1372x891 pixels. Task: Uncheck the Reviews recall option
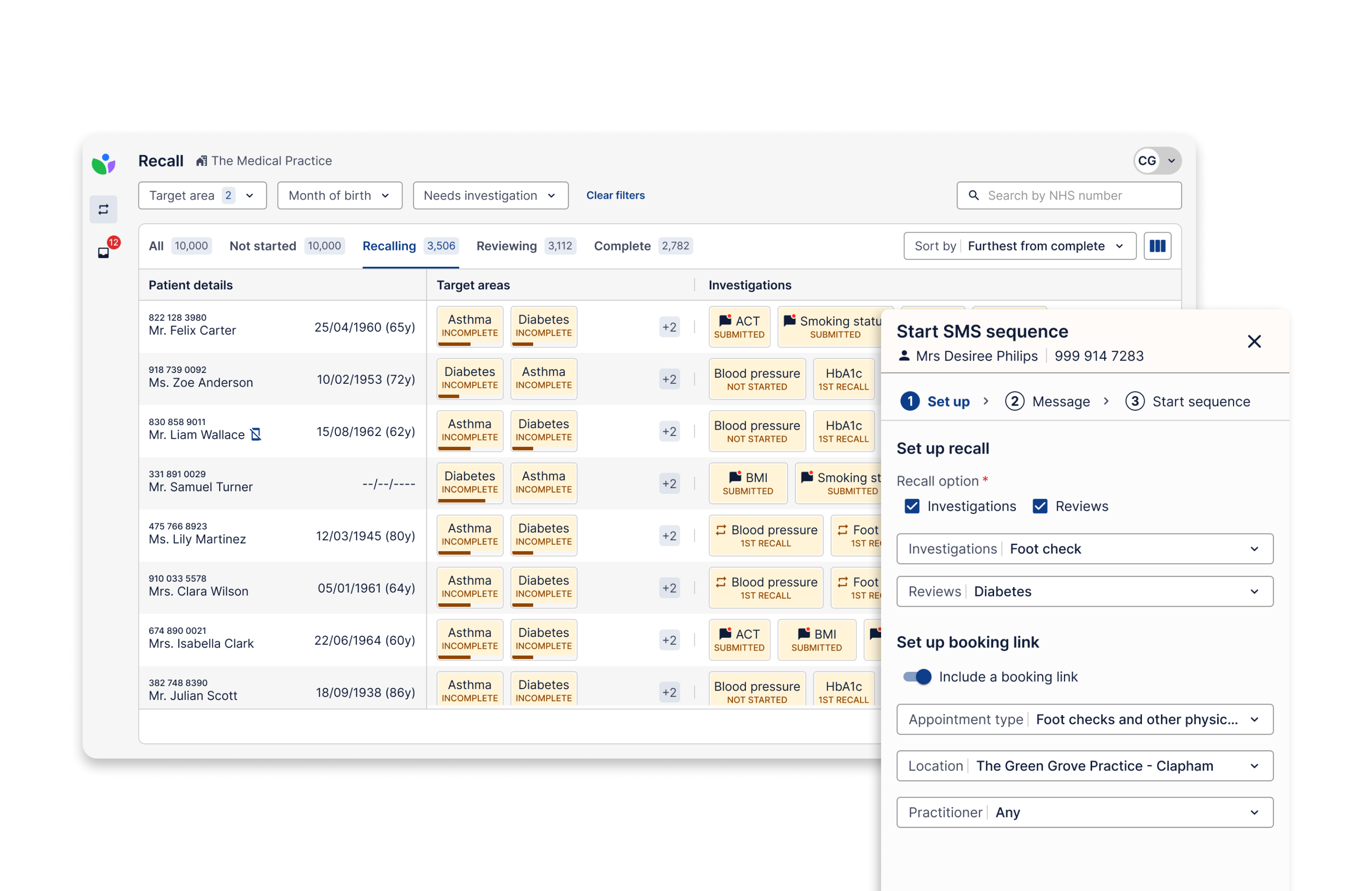1040,506
